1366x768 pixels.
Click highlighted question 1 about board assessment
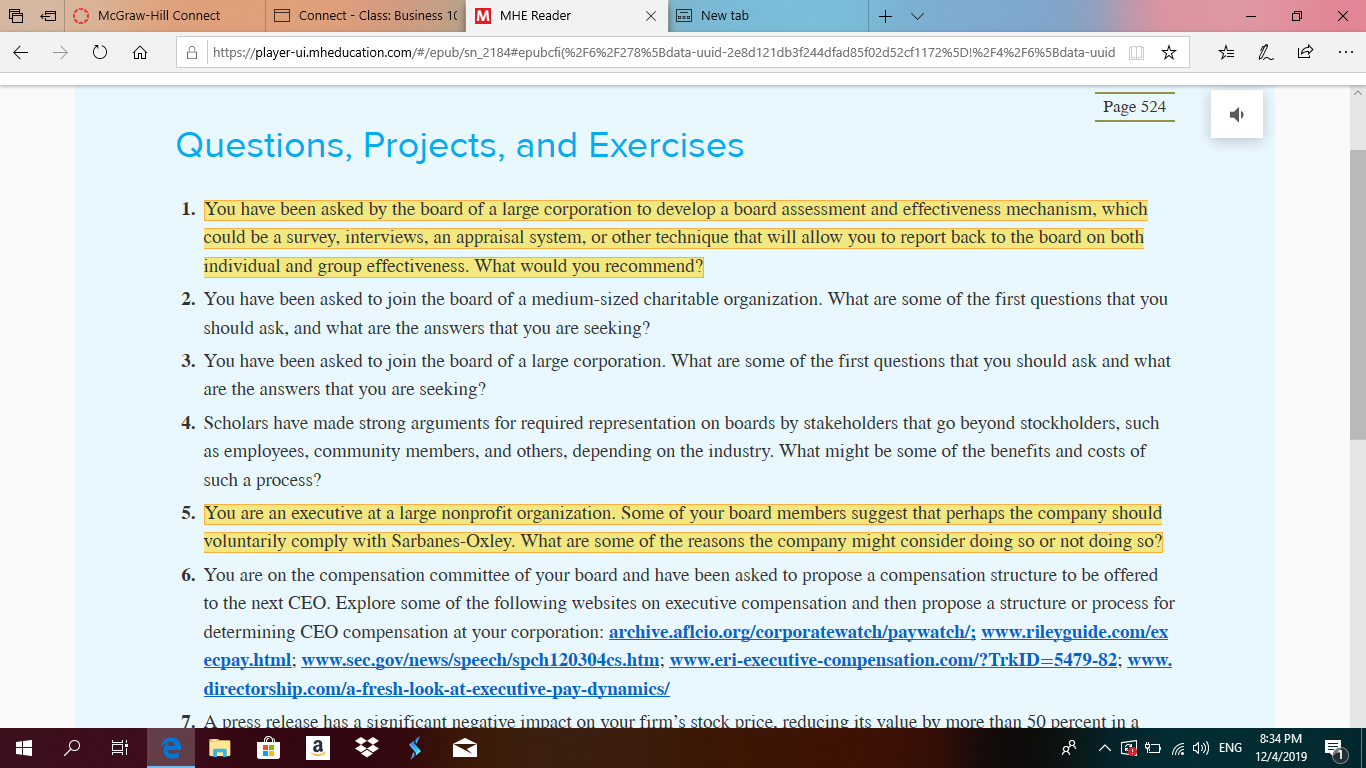click(x=675, y=238)
